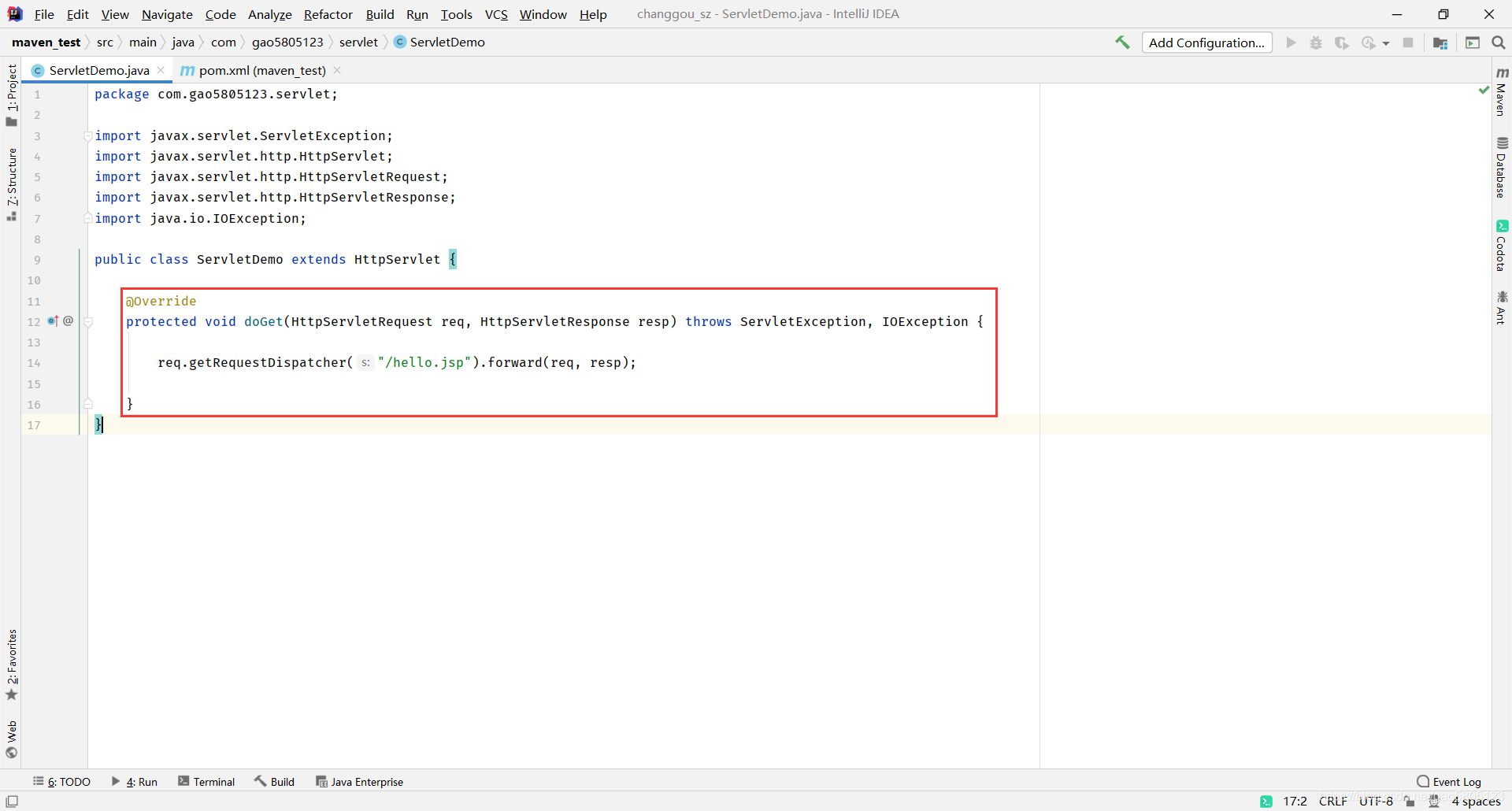
Task: Toggle the Favorites tool window
Action: (x=12, y=665)
